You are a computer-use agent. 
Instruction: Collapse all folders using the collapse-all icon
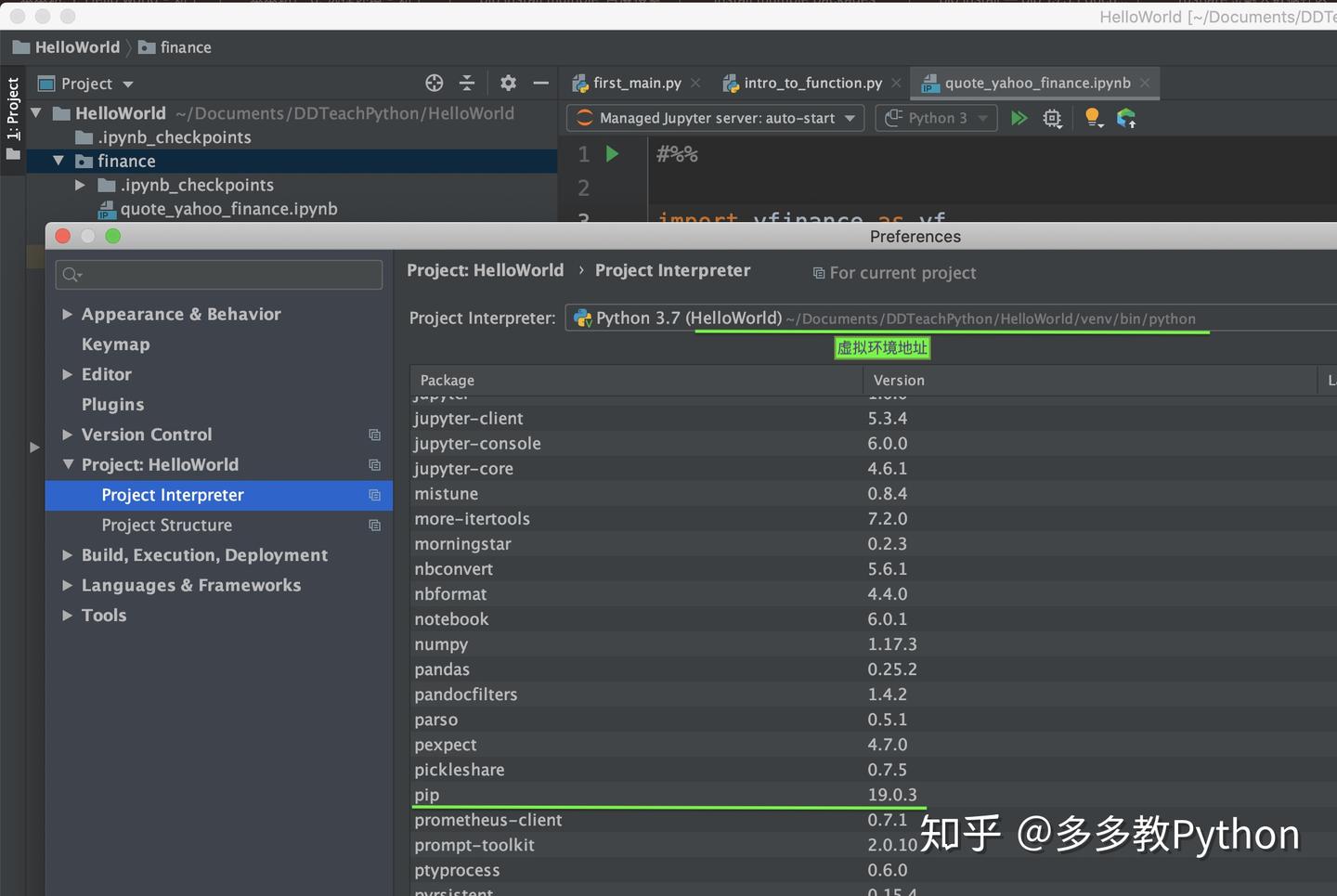pos(467,83)
